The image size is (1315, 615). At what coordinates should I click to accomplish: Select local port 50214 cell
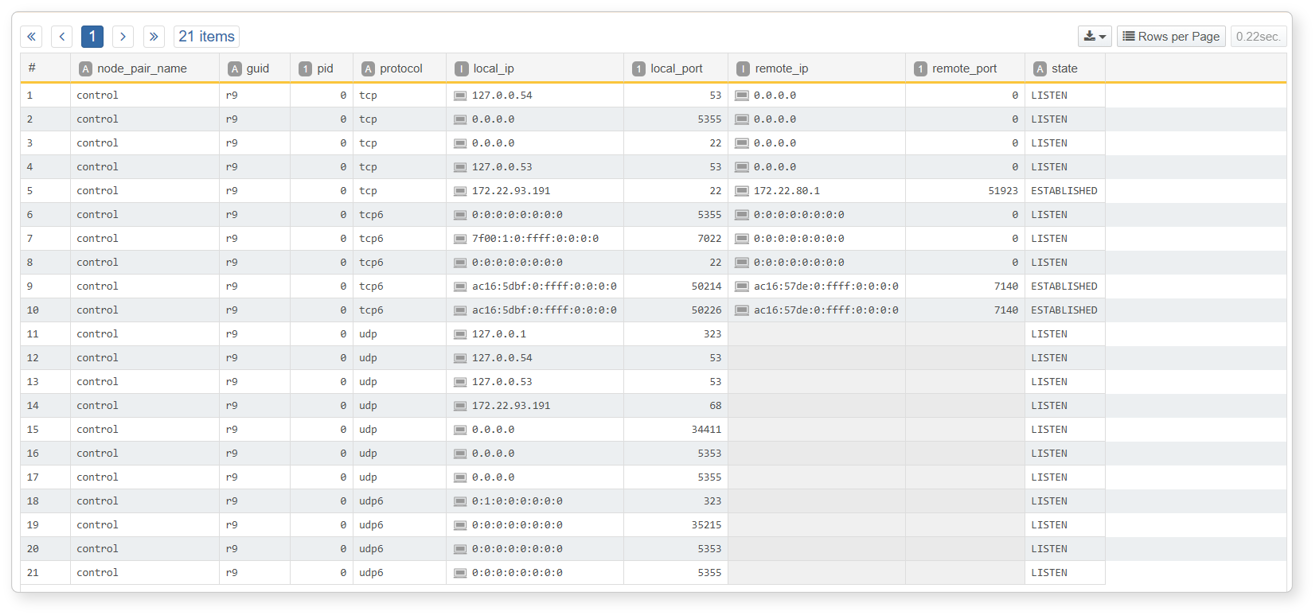(x=676, y=286)
